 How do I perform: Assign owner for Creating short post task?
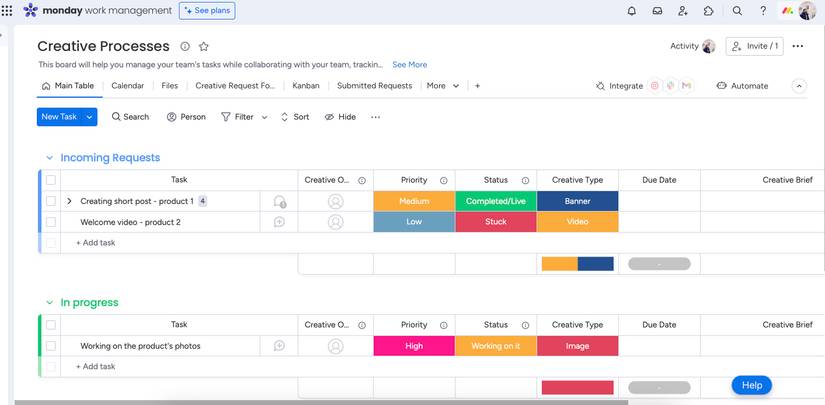[x=336, y=201]
